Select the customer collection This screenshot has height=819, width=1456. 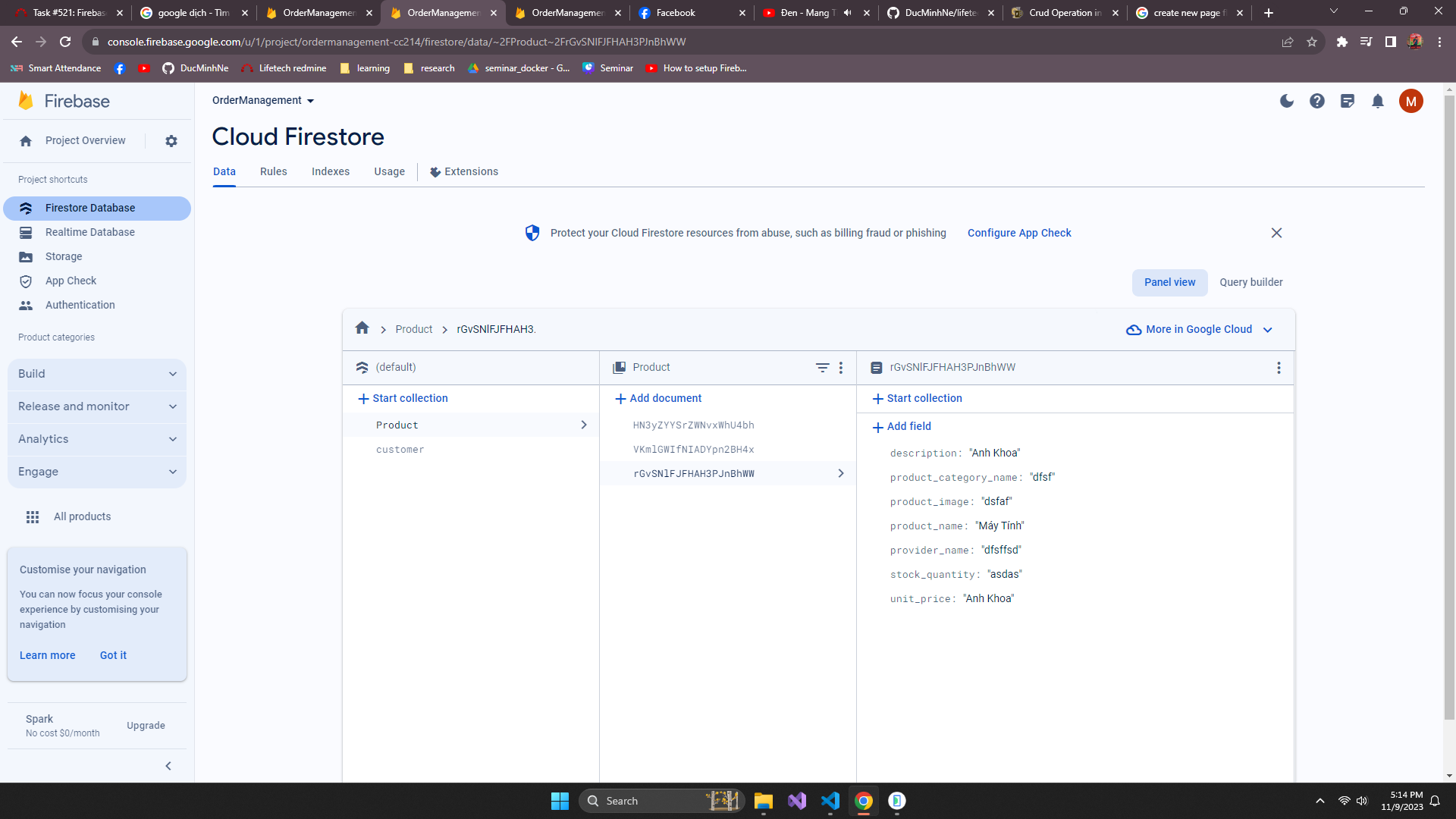click(x=400, y=450)
